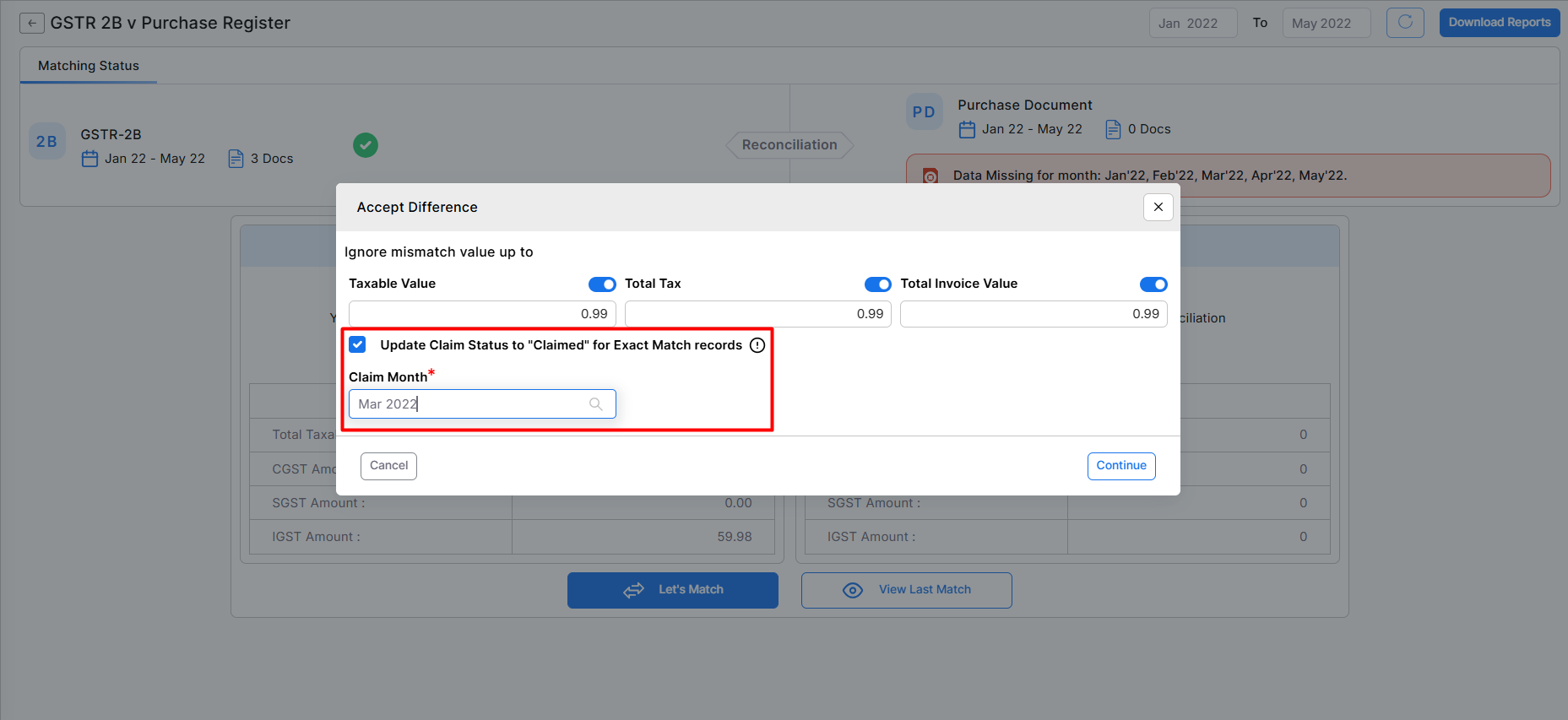Viewport: 1568px width, 720px height.
Task: Click the 'Ignore mismatch value up to' text
Action: click(x=439, y=252)
